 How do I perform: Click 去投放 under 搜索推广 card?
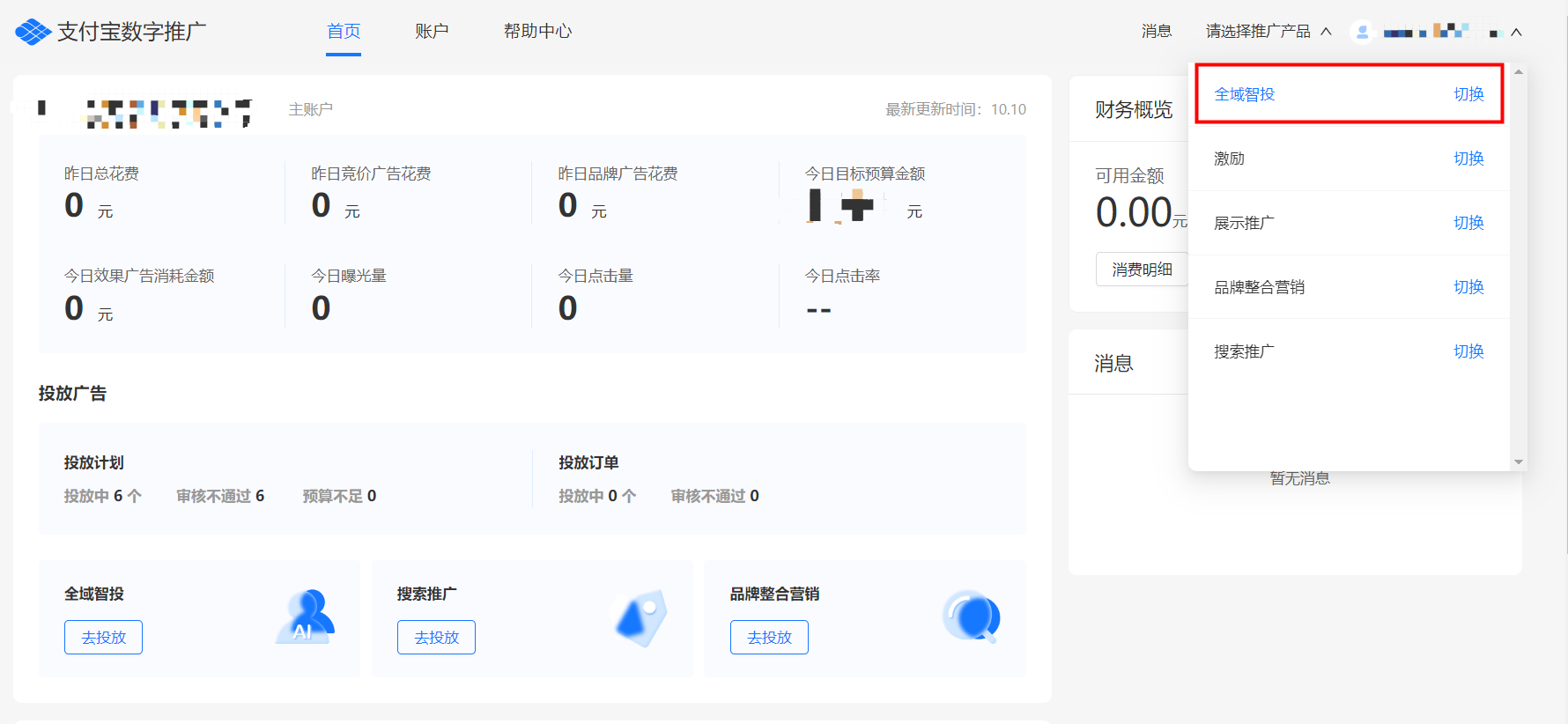click(x=436, y=638)
